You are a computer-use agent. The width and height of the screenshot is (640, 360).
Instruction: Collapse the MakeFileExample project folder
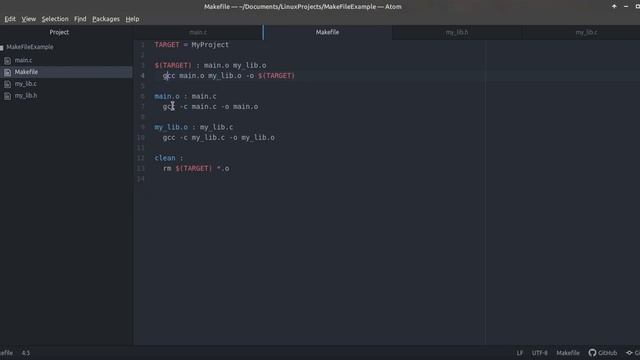pos(30,47)
